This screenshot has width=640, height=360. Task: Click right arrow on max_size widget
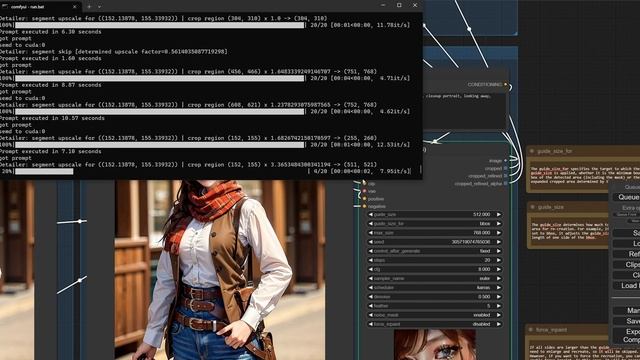point(499,233)
